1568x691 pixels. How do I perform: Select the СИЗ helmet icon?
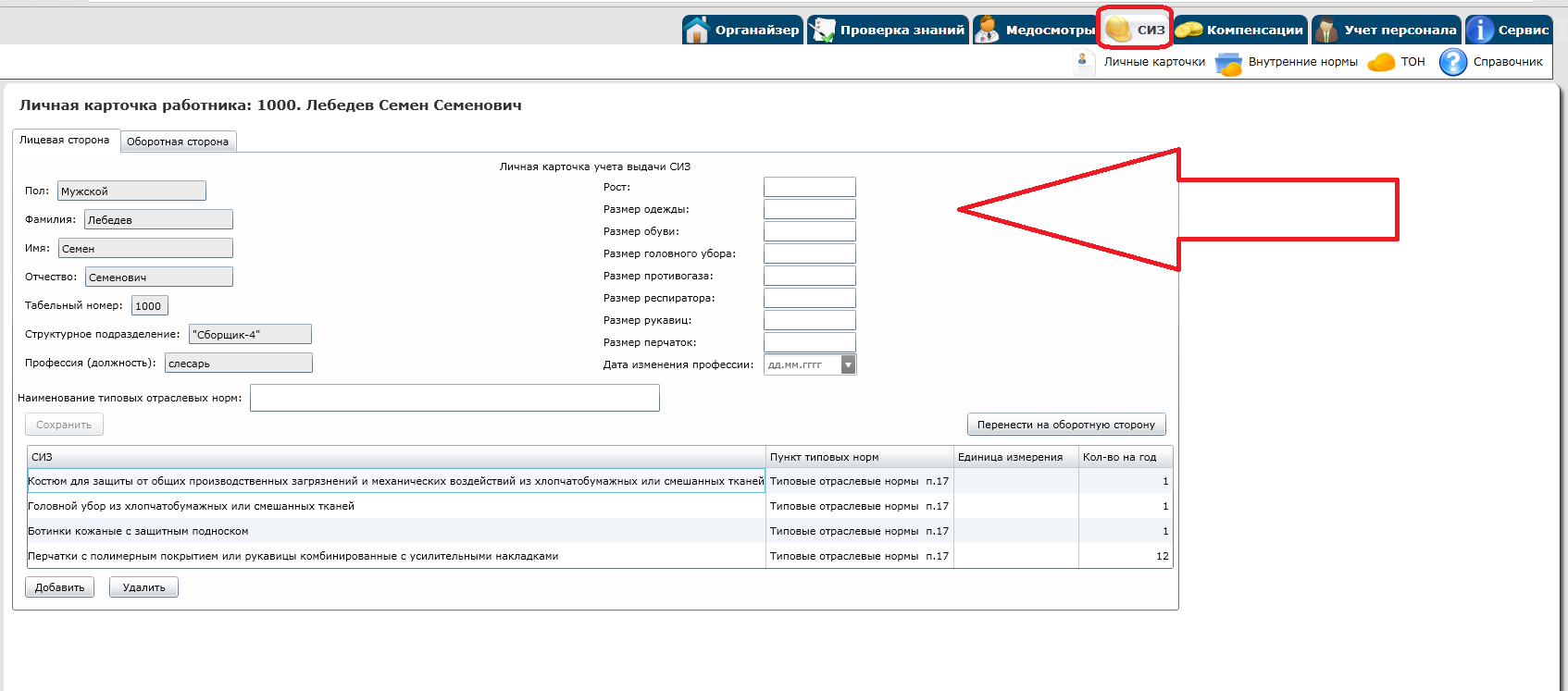click(x=1119, y=30)
